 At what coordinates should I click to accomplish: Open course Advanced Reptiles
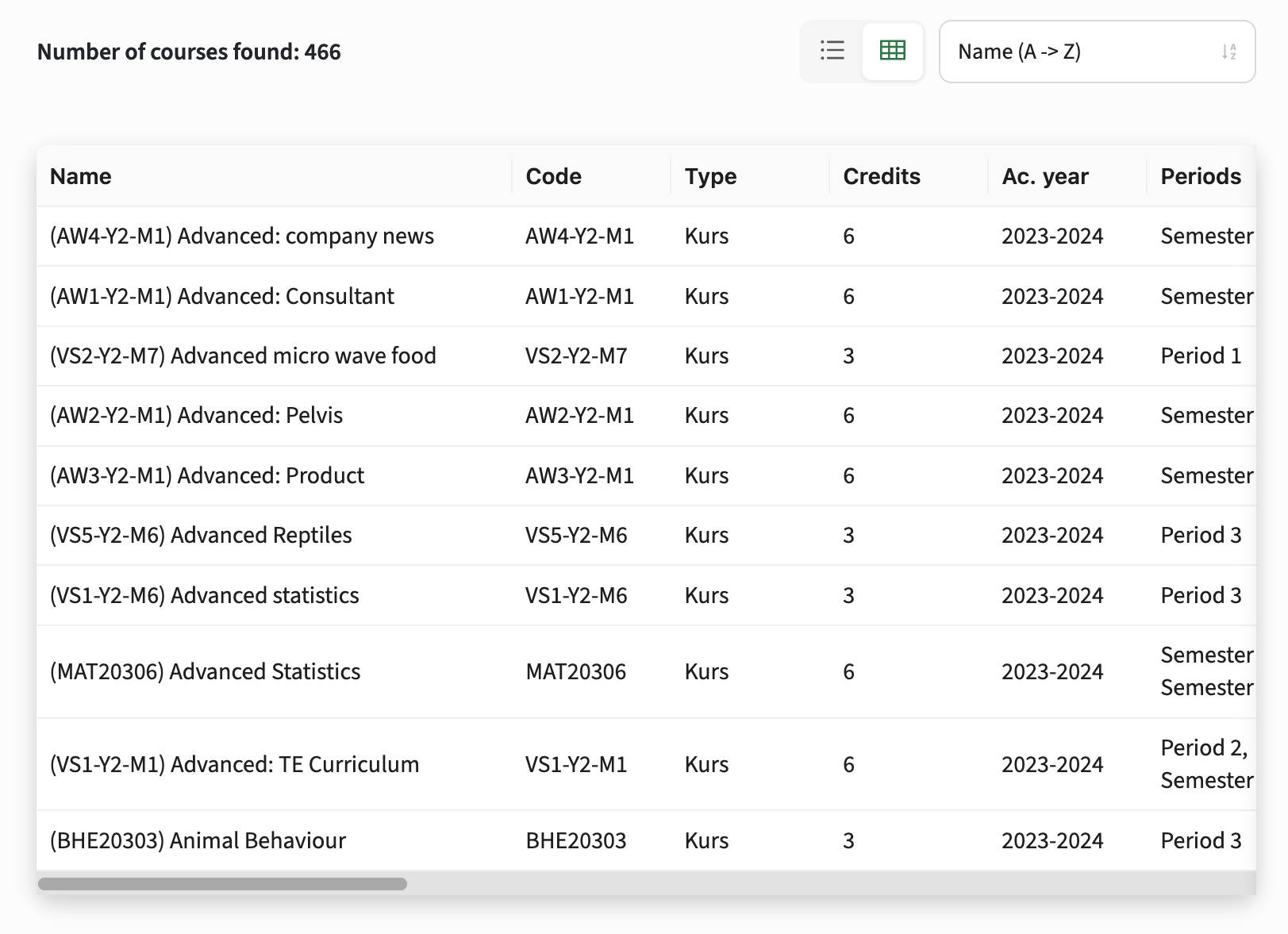(201, 536)
